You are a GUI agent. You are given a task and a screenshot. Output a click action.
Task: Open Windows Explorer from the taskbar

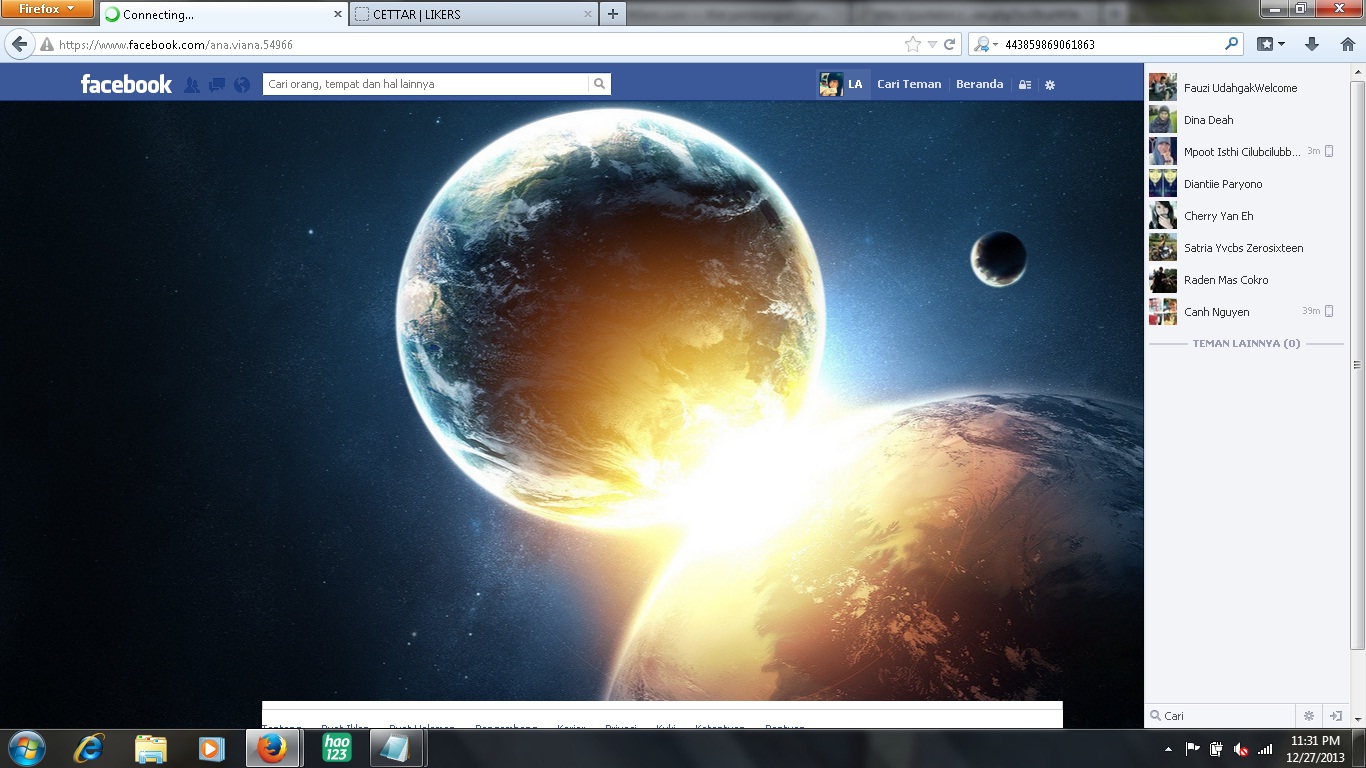click(151, 748)
